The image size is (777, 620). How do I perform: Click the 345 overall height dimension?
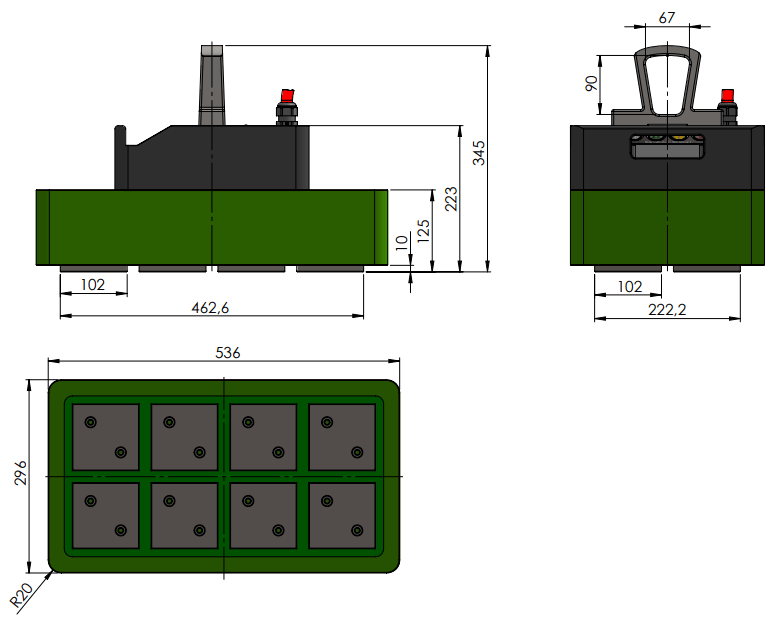(479, 153)
